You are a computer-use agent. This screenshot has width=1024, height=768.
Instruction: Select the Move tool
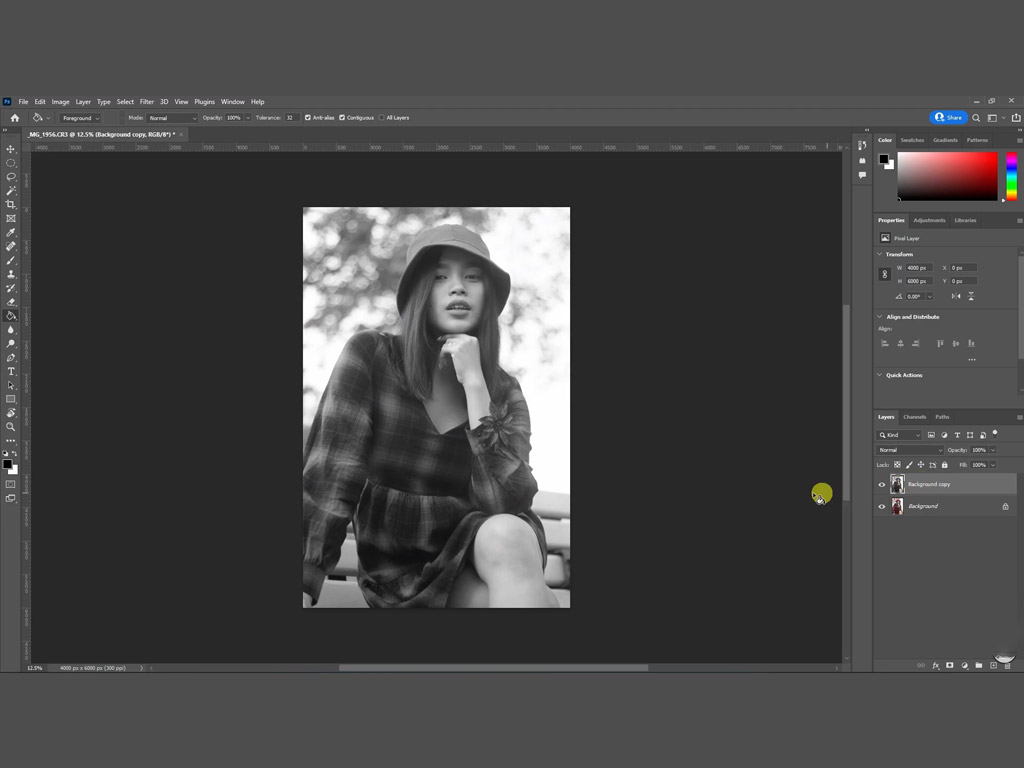(x=11, y=149)
